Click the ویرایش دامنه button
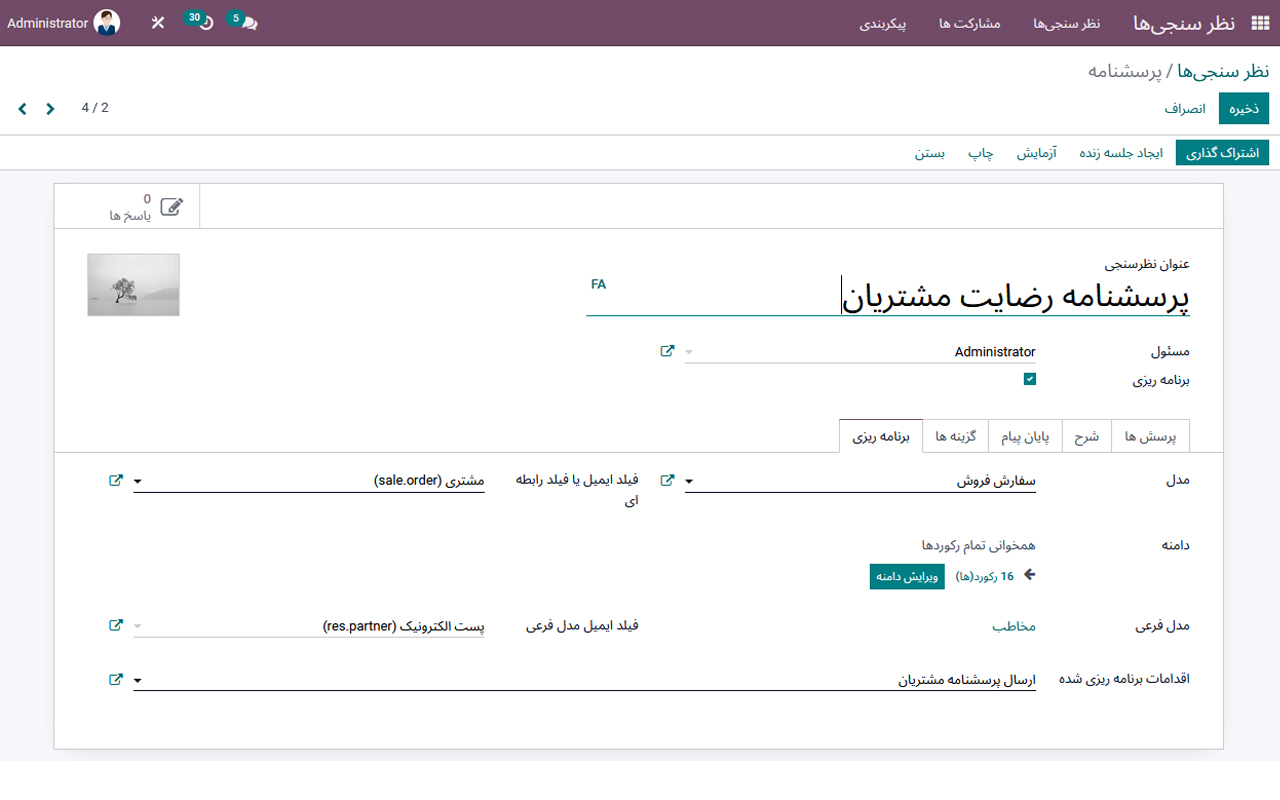Screen dimensions: 1280x800 [906, 576]
